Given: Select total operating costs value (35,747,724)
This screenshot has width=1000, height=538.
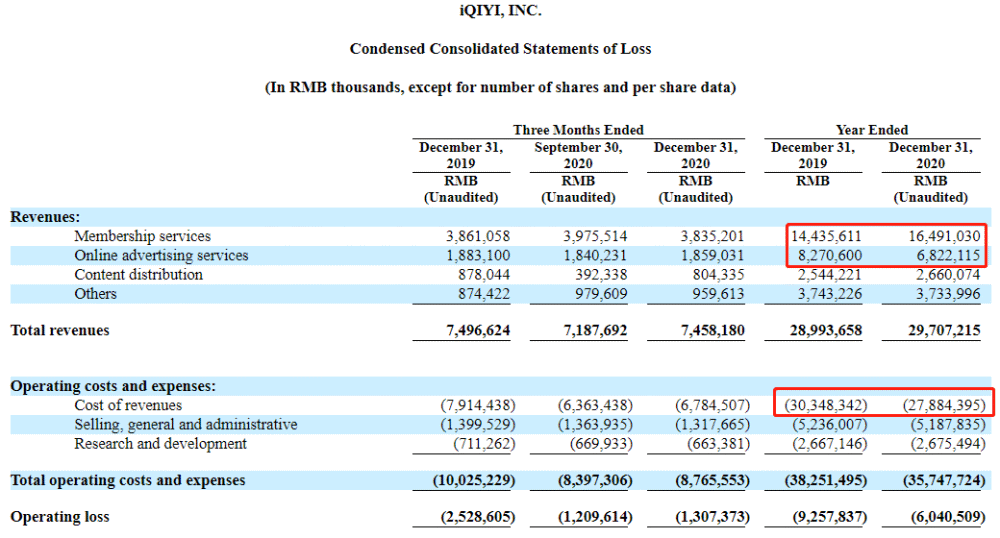Looking at the screenshot, I should click(944, 480).
